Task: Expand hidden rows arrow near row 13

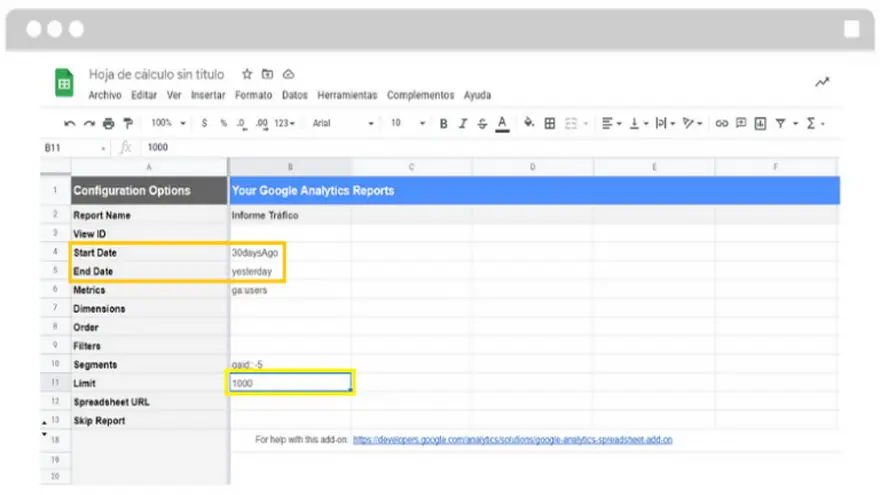Action: [x=44, y=423]
